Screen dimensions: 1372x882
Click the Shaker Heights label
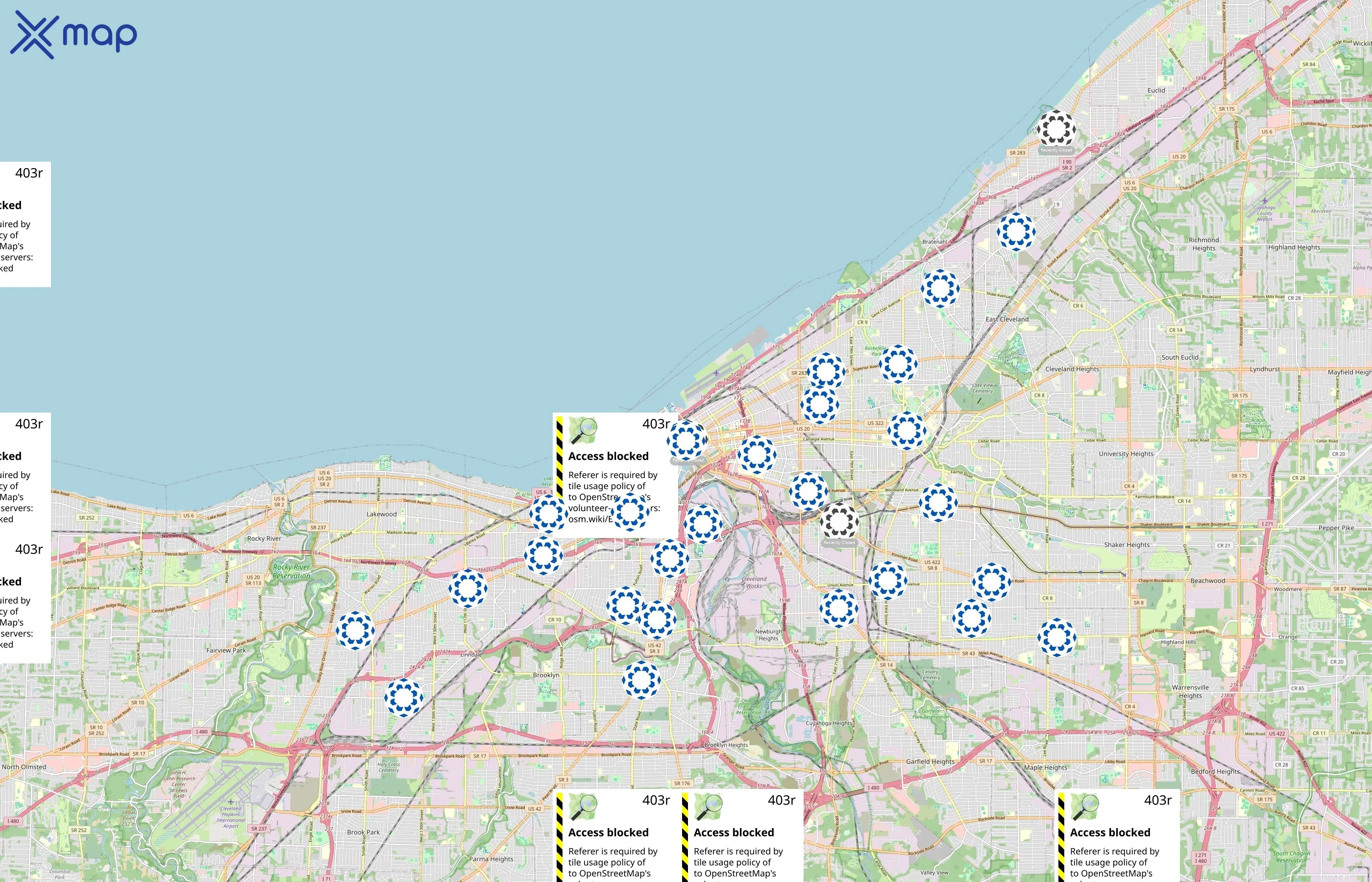click(1127, 545)
